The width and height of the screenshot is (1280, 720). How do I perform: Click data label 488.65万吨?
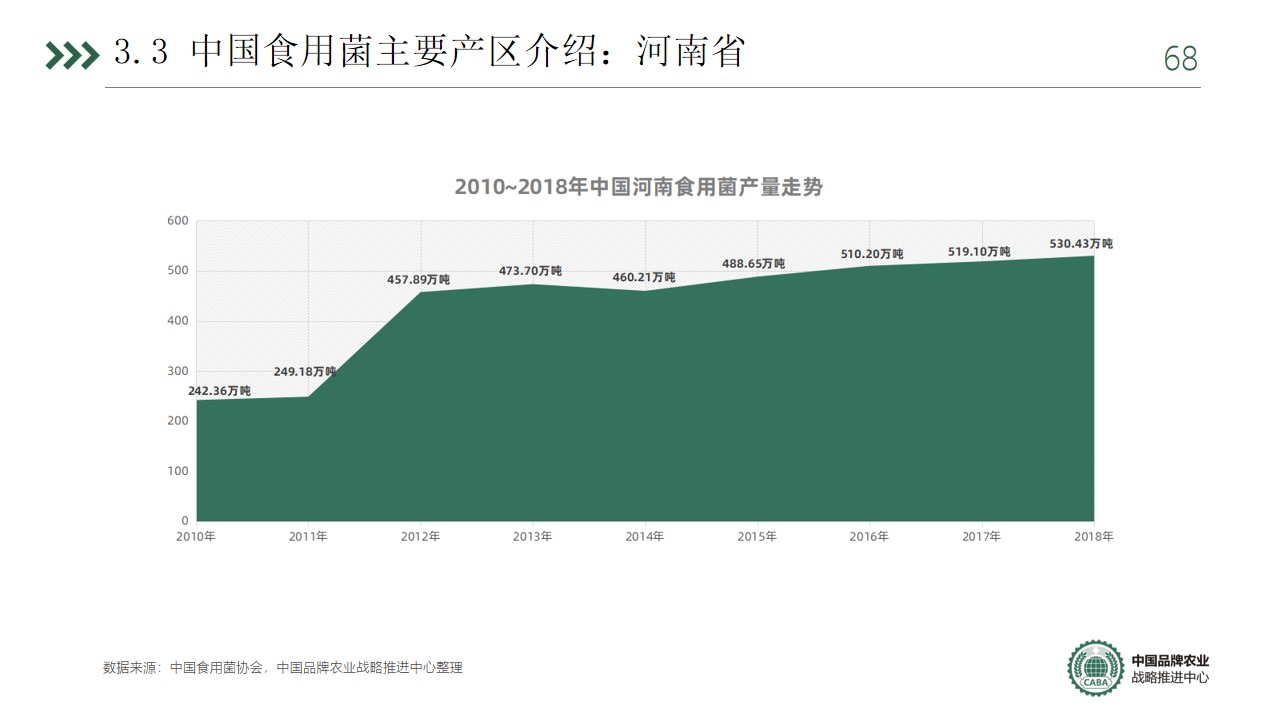pyautogui.click(x=753, y=264)
